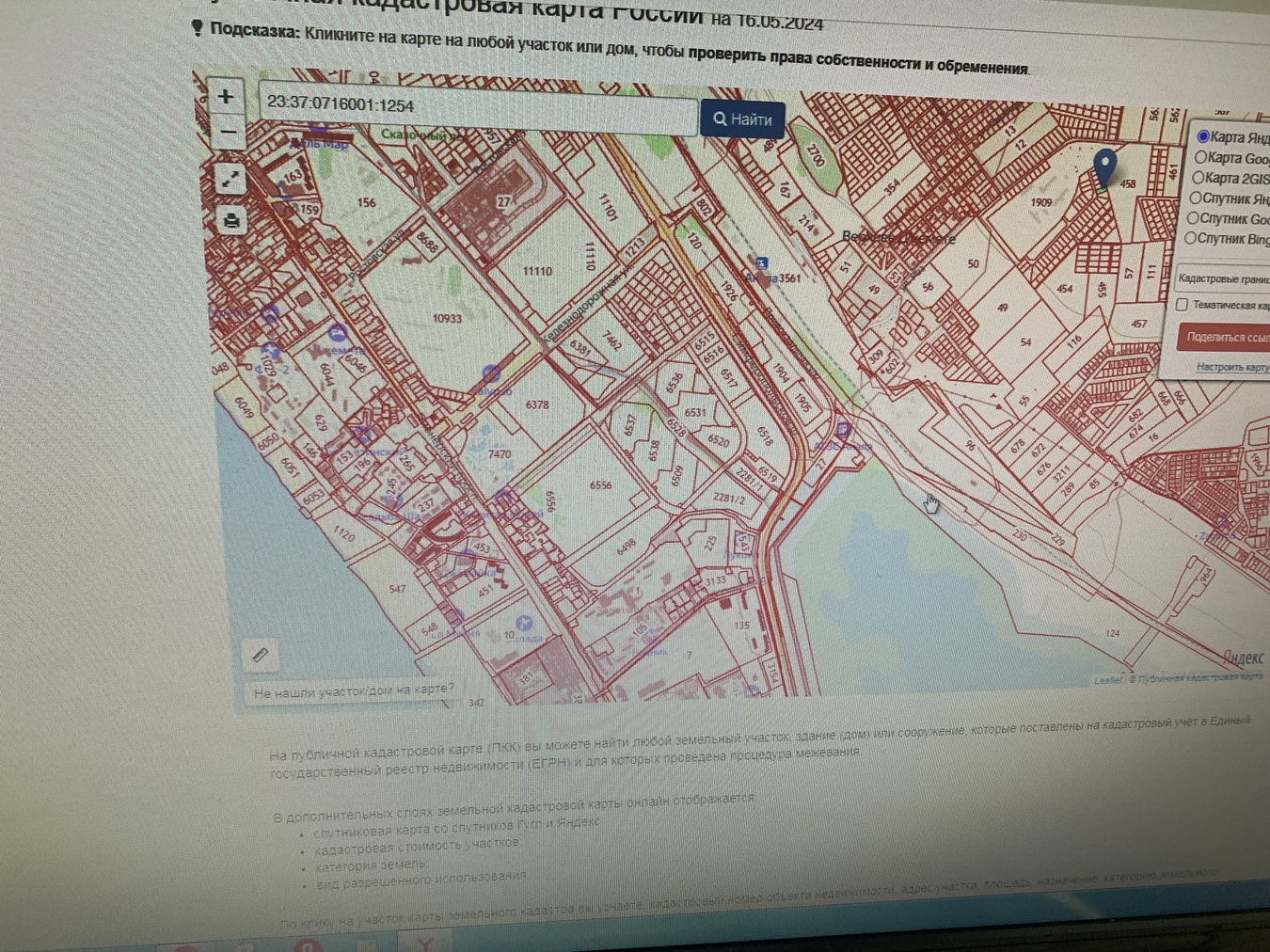
Task: Print the map using the printer icon
Action: point(230,221)
